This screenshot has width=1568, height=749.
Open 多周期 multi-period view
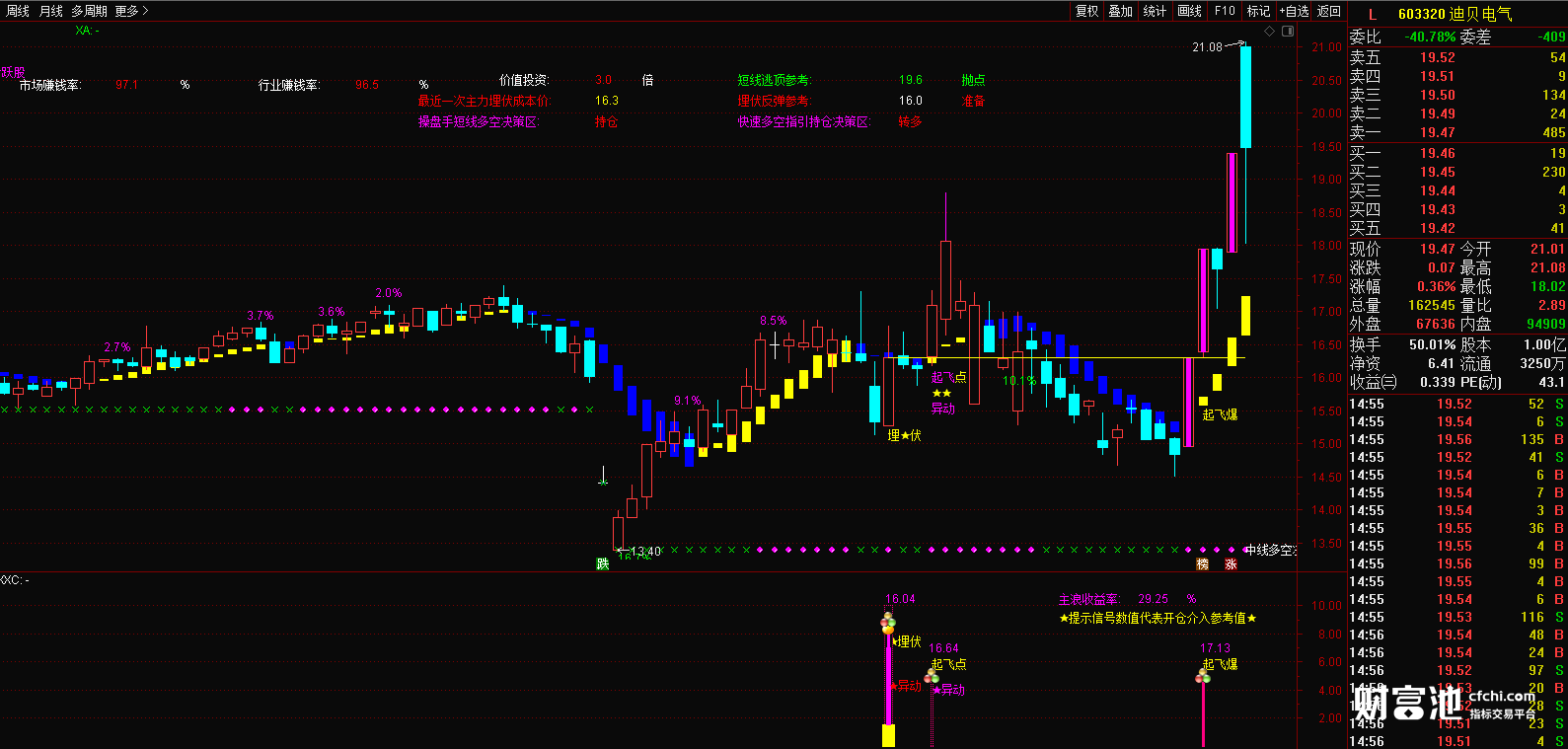89,11
